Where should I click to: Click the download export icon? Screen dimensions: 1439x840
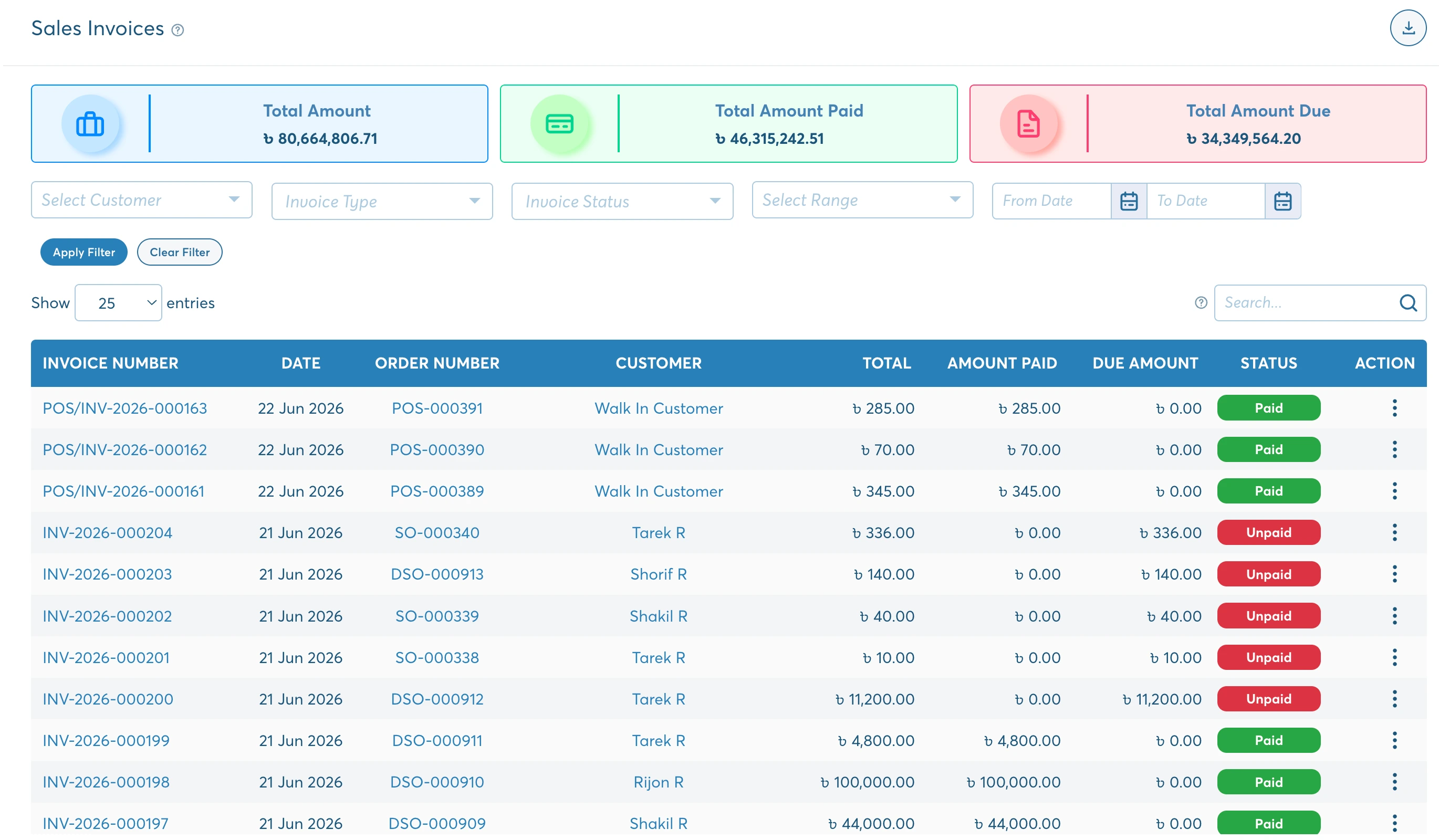click(1407, 28)
